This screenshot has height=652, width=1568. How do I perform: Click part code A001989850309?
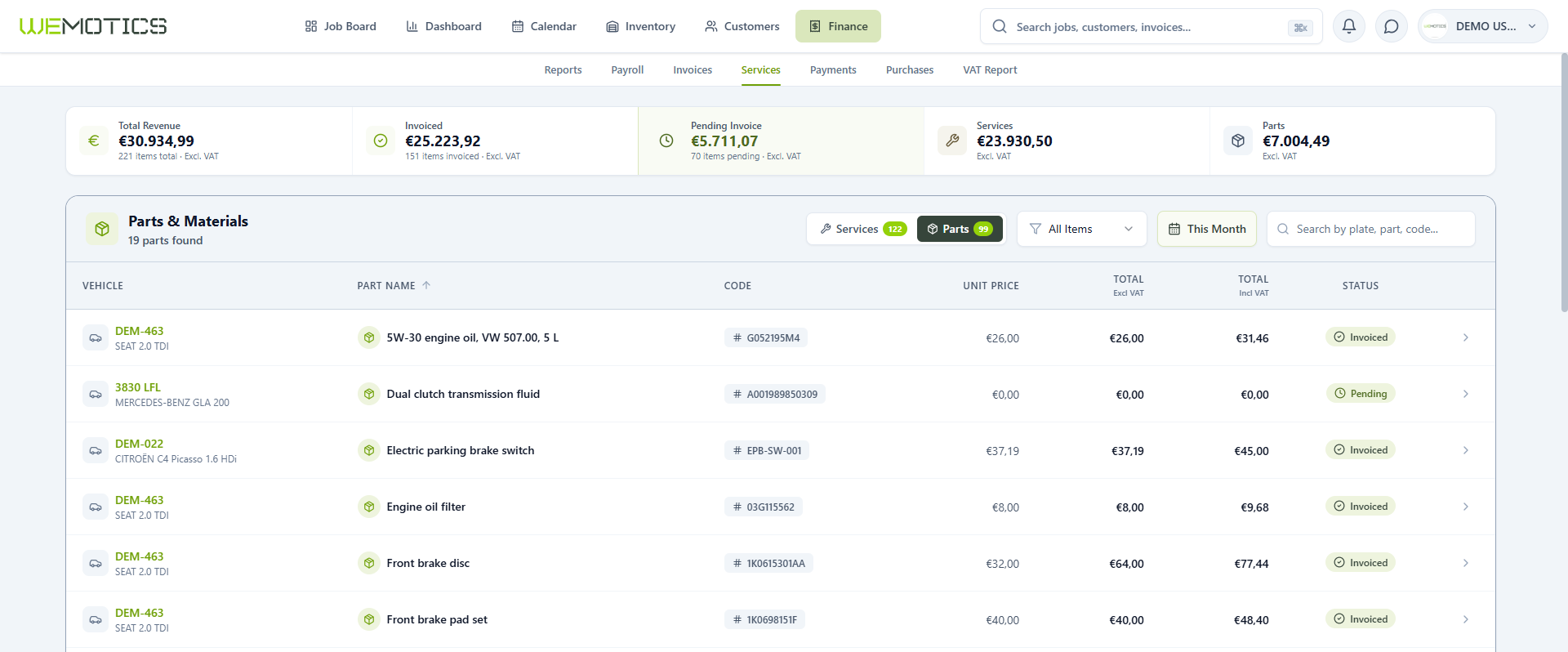click(x=775, y=394)
